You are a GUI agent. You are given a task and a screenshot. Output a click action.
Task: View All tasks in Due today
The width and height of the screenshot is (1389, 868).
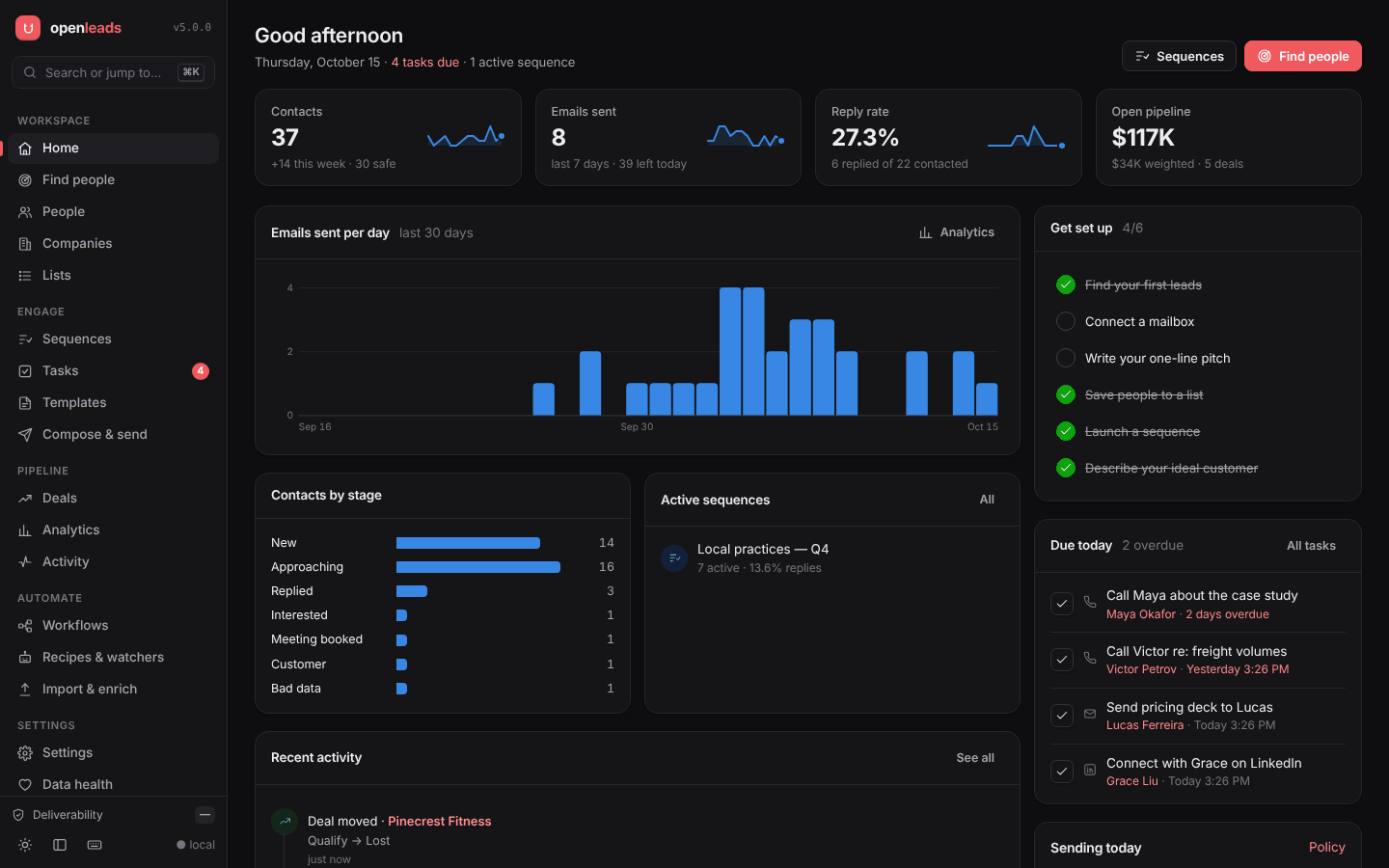tap(1311, 546)
